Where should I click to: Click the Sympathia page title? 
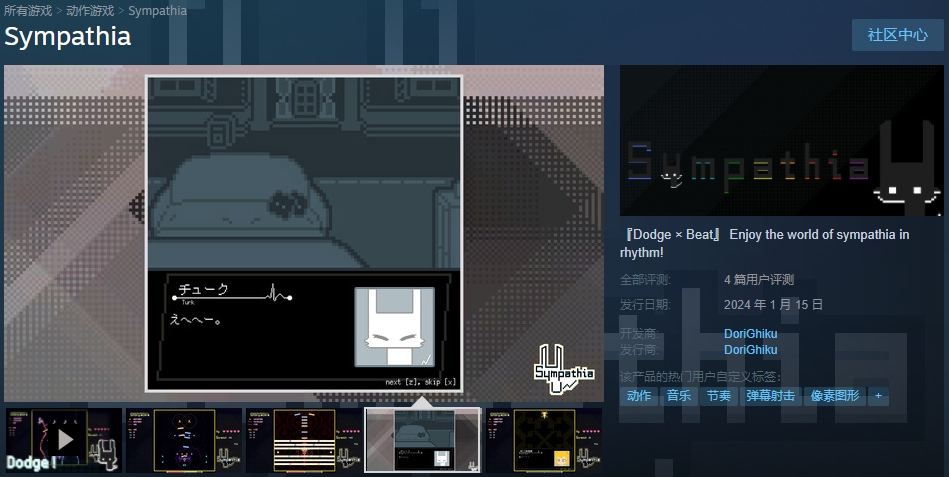[68, 37]
